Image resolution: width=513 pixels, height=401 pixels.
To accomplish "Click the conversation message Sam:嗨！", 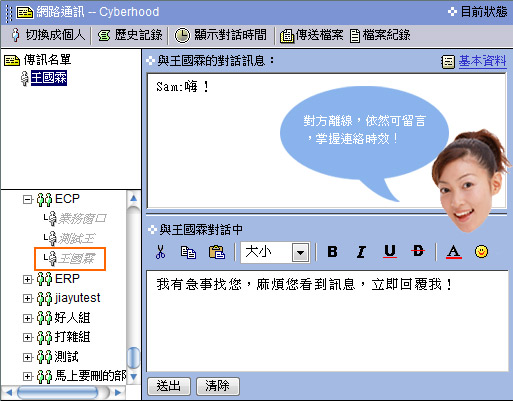I will click(183, 87).
